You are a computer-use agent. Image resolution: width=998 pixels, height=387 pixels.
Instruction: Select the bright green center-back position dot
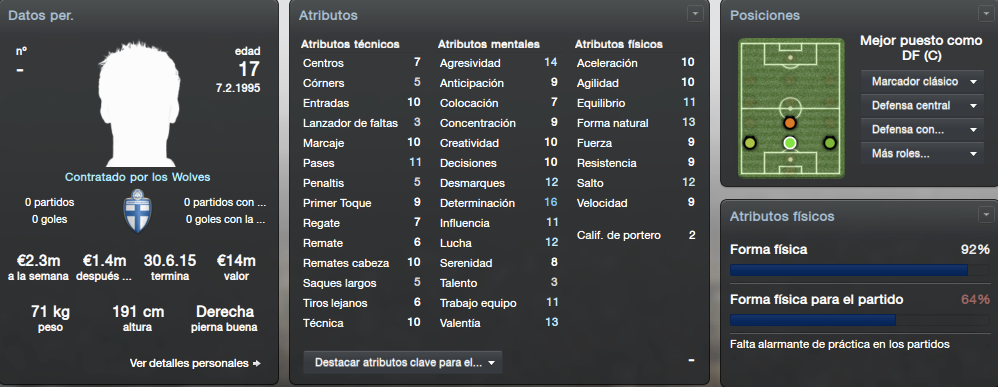pos(790,143)
